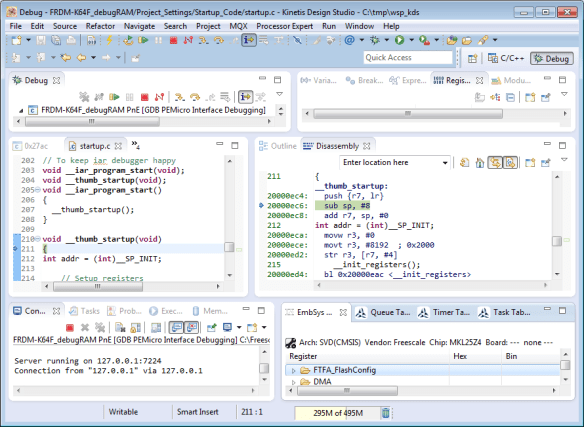Click heap status 295M of 495M bar
Image resolution: width=584 pixels, height=427 pixels.
[337, 413]
